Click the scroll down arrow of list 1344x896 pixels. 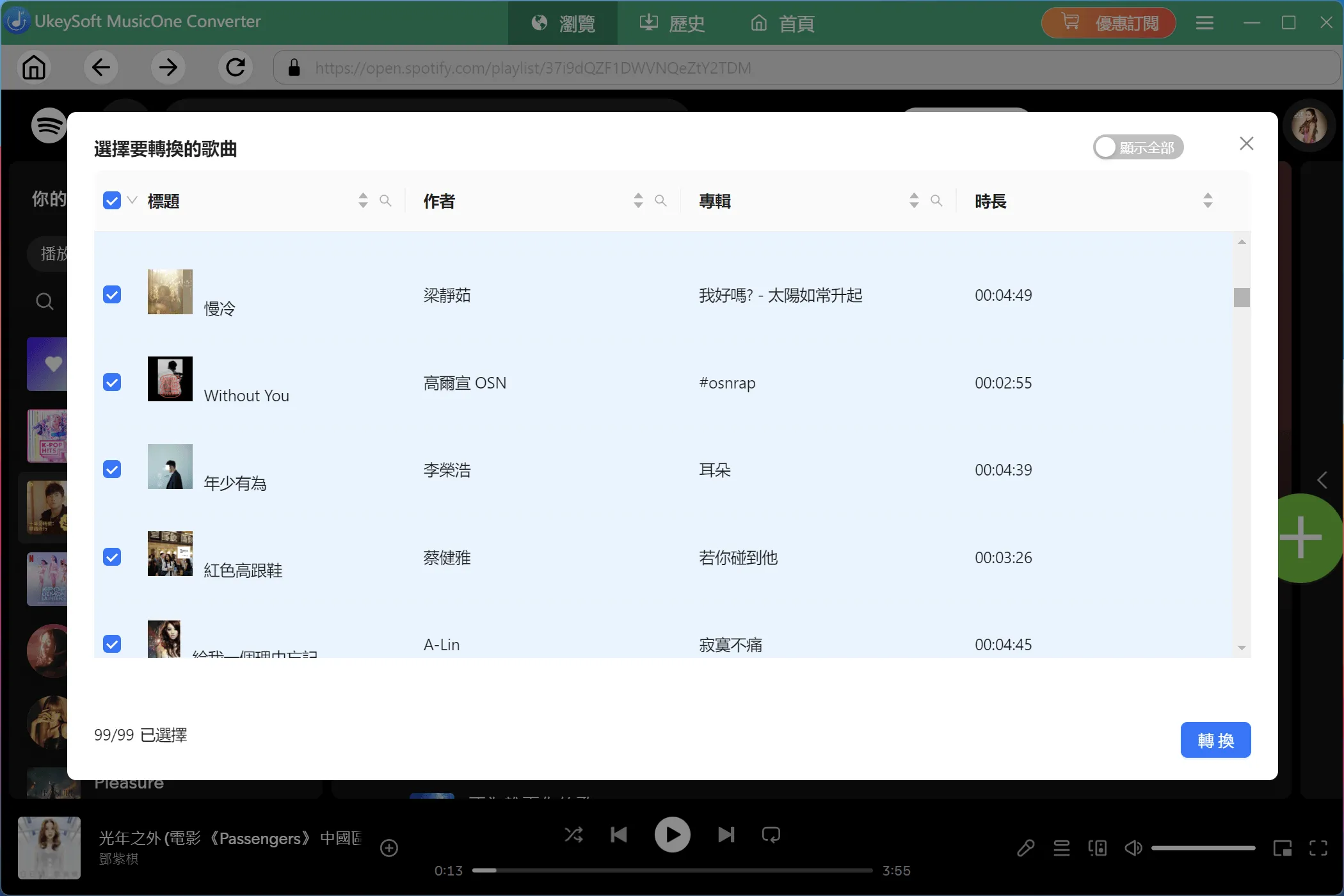coord(1242,648)
